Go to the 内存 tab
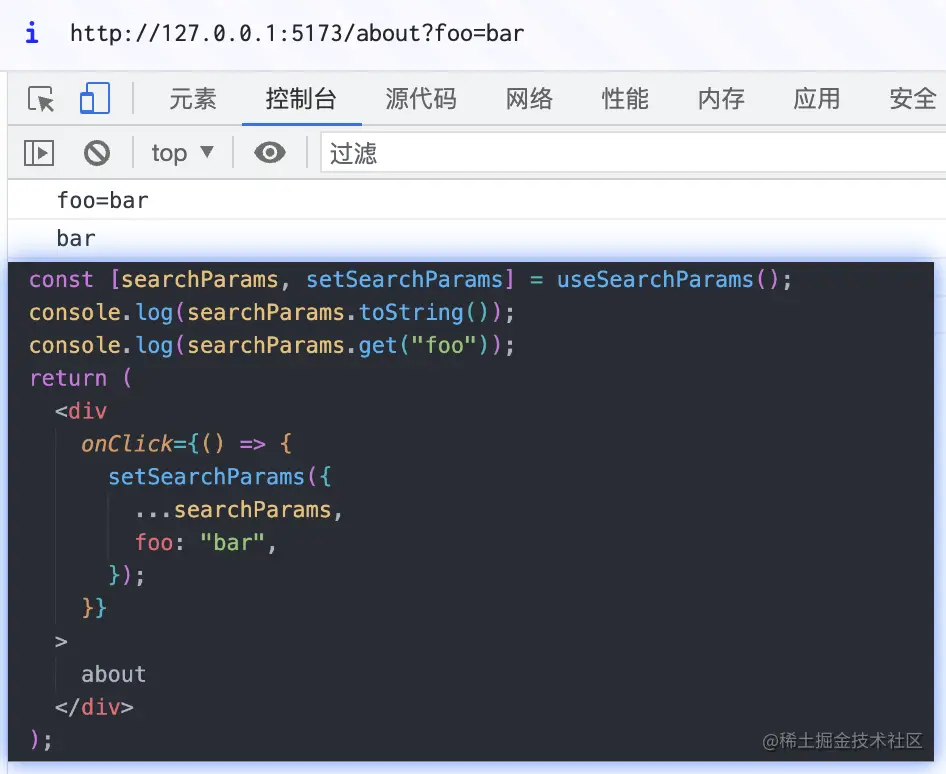 click(721, 99)
